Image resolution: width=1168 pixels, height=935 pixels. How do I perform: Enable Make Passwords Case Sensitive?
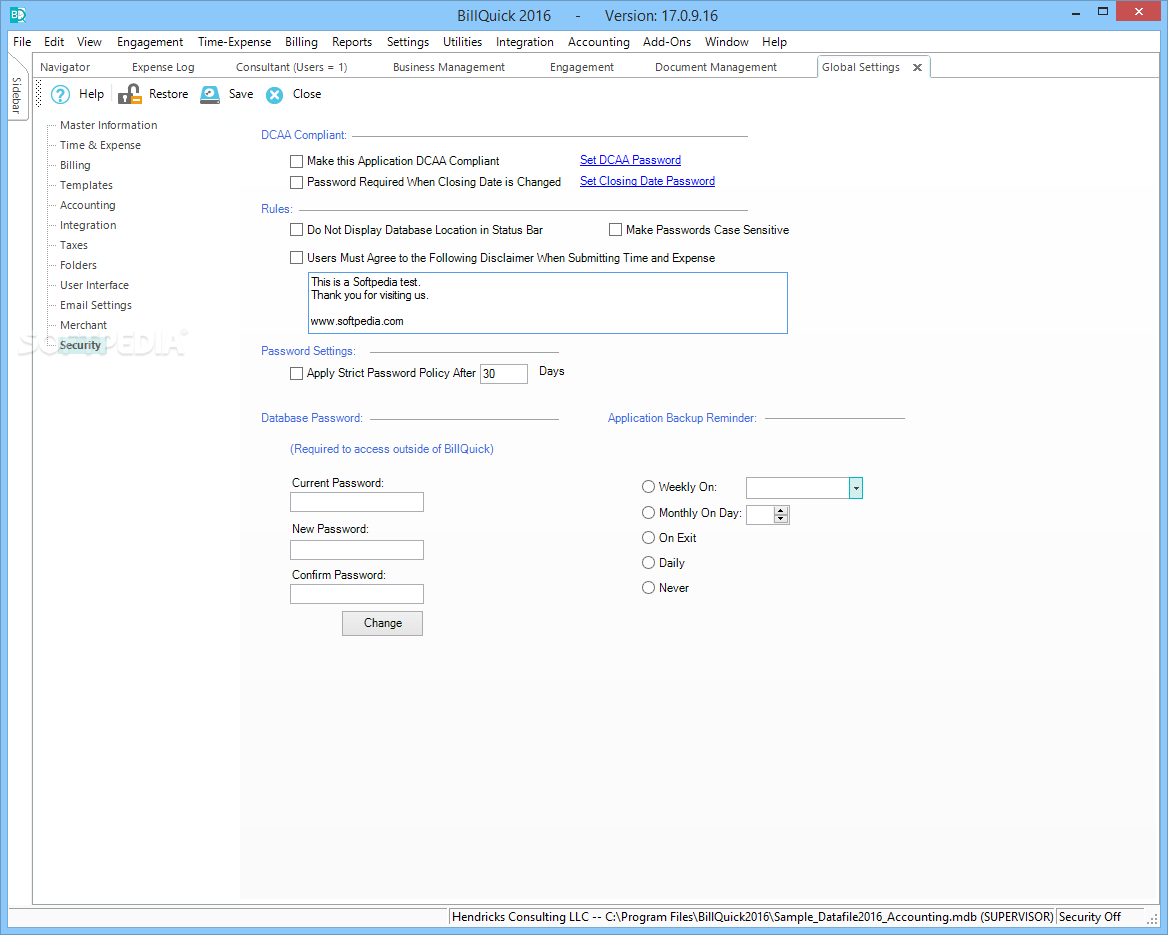[x=615, y=230]
